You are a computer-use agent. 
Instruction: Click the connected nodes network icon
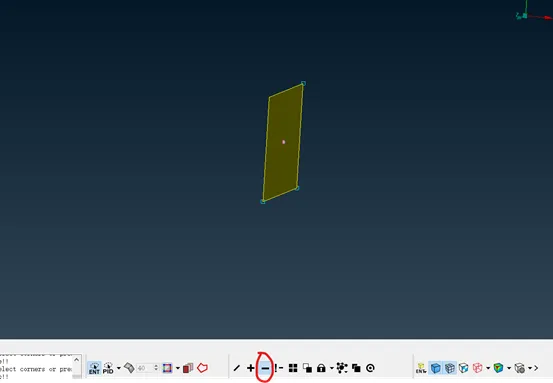342,368
